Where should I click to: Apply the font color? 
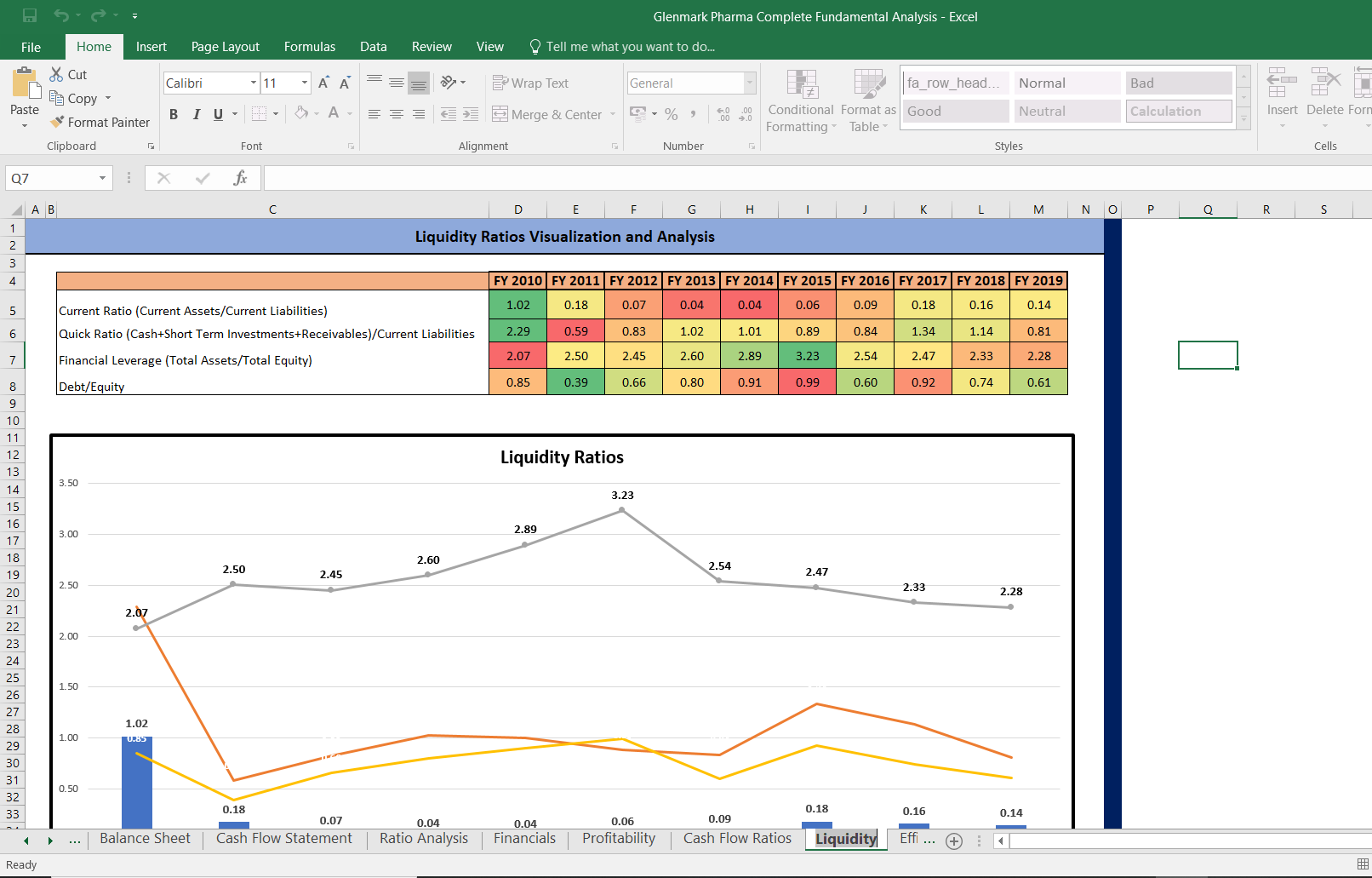click(334, 113)
